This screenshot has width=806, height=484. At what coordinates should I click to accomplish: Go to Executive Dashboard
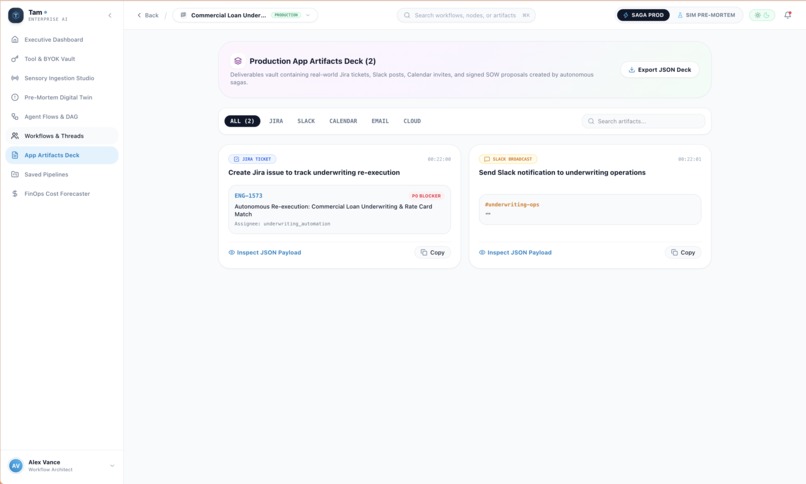pyautogui.click(x=62, y=40)
